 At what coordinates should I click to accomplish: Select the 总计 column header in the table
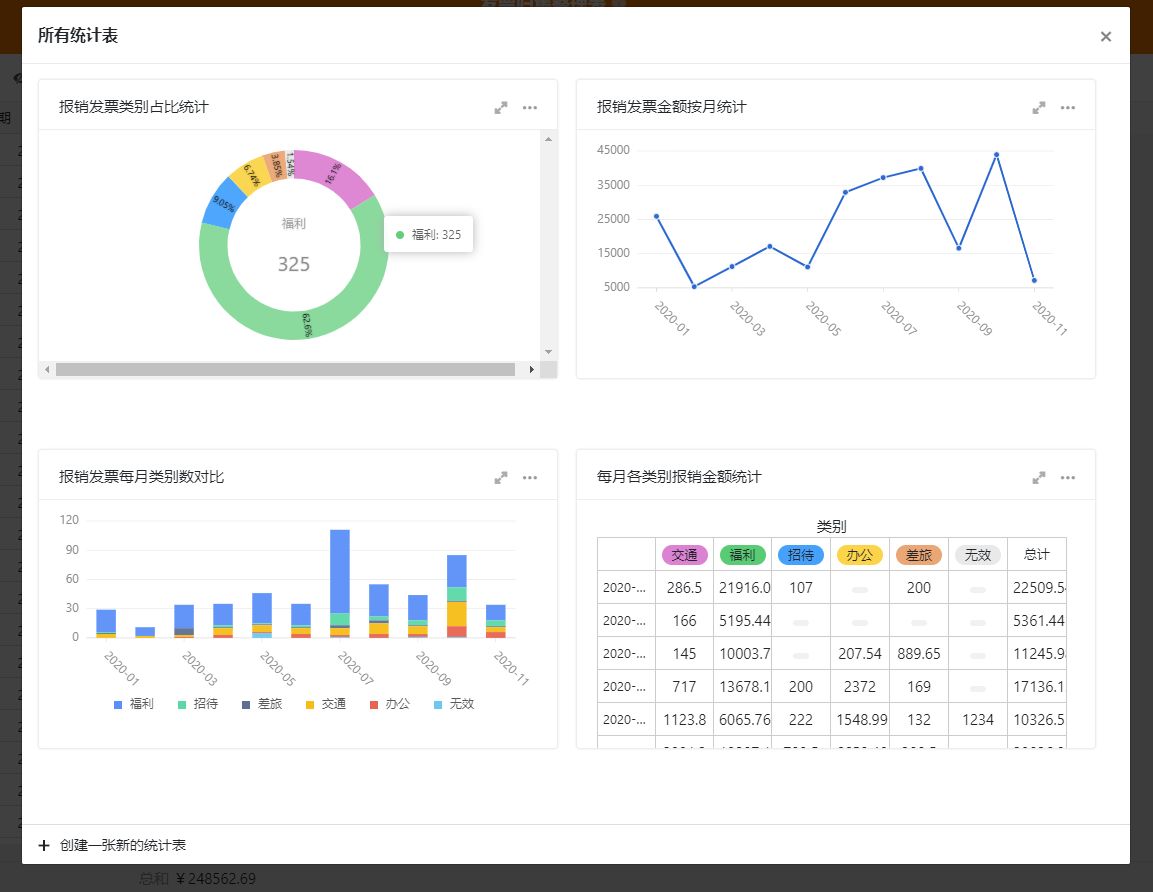click(1036, 554)
